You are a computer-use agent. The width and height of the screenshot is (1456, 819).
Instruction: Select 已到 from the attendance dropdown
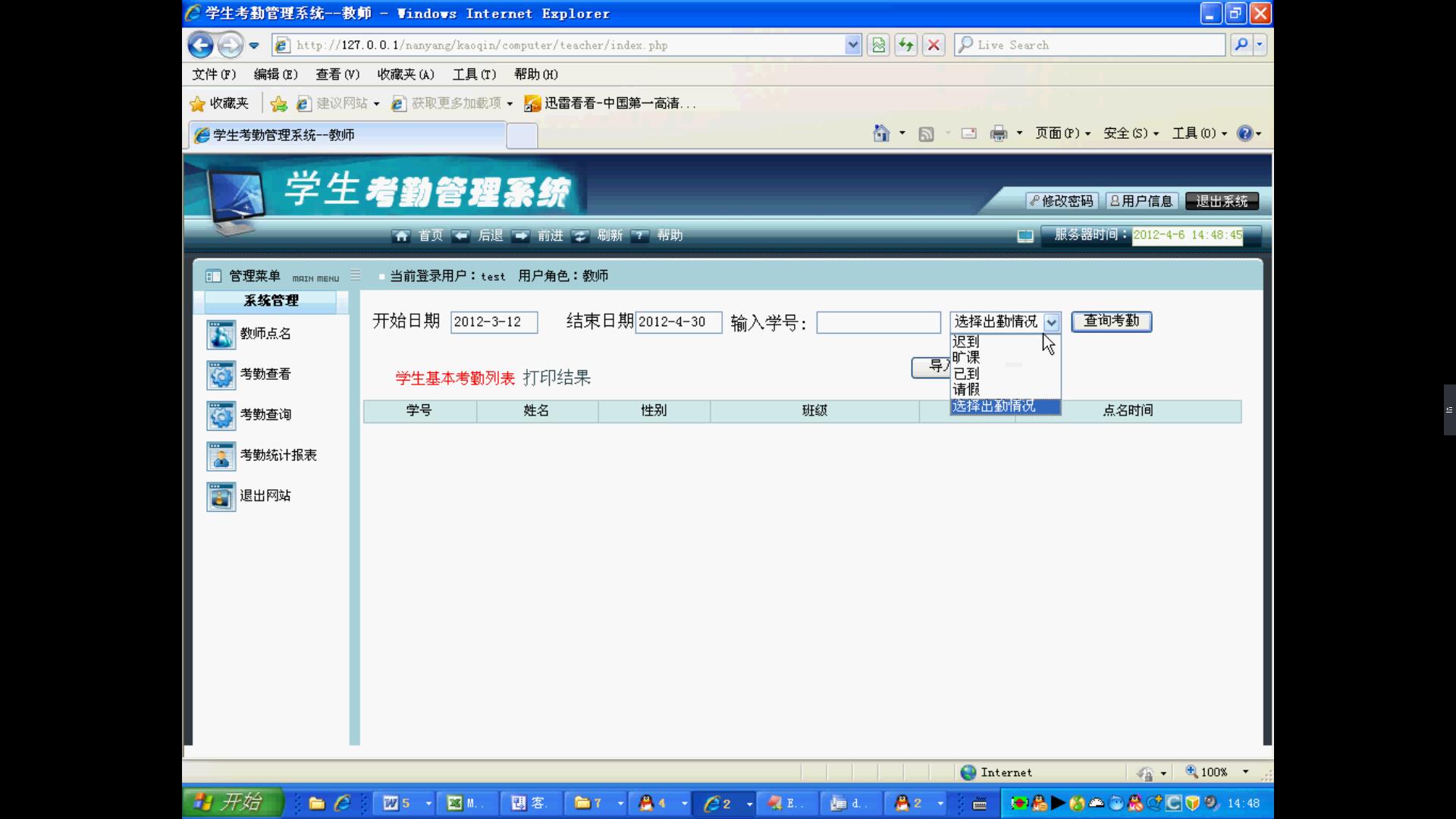(x=1005, y=374)
